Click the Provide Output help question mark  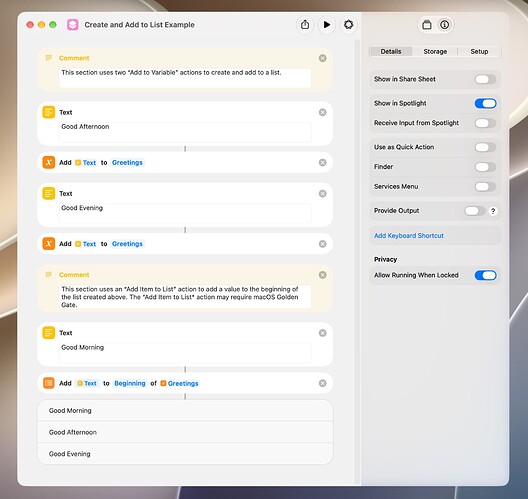[493, 211]
